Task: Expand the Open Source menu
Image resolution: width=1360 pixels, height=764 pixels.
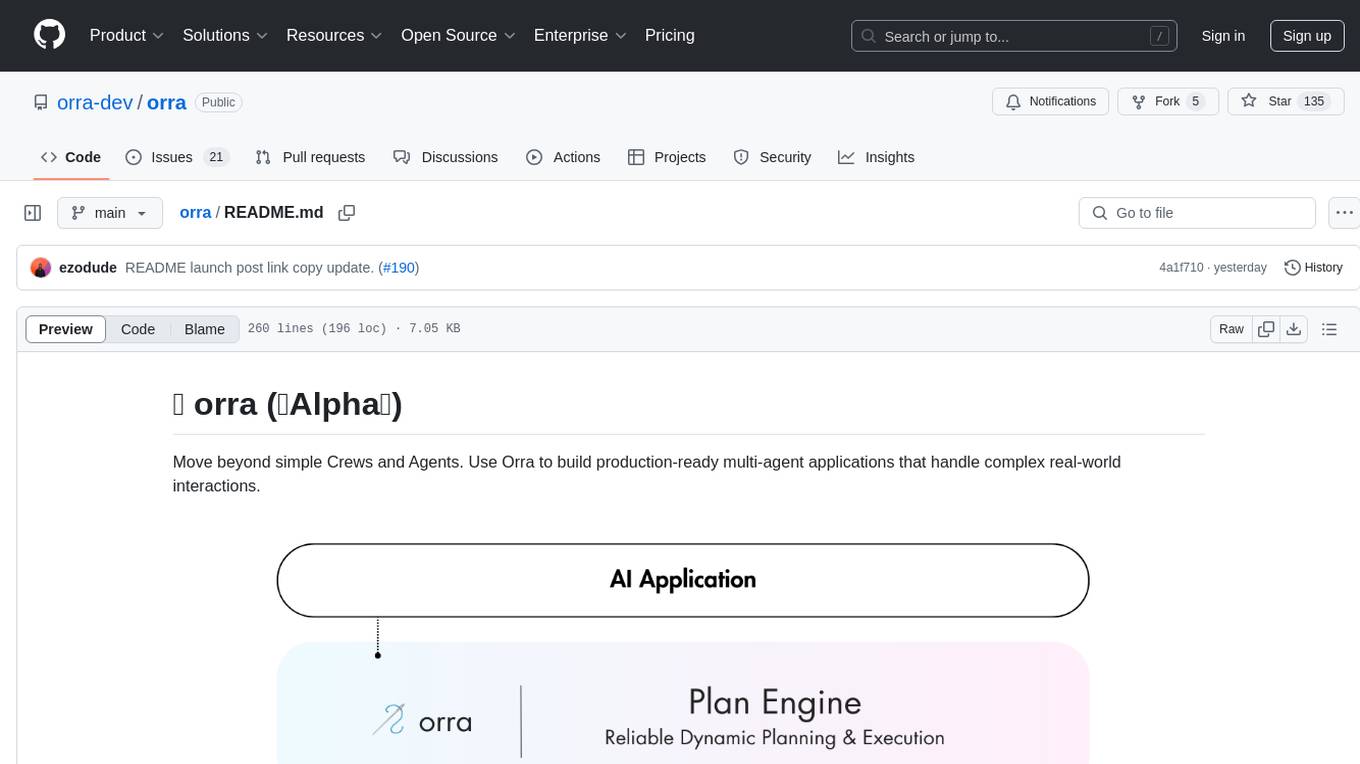Action: click(458, 35)
